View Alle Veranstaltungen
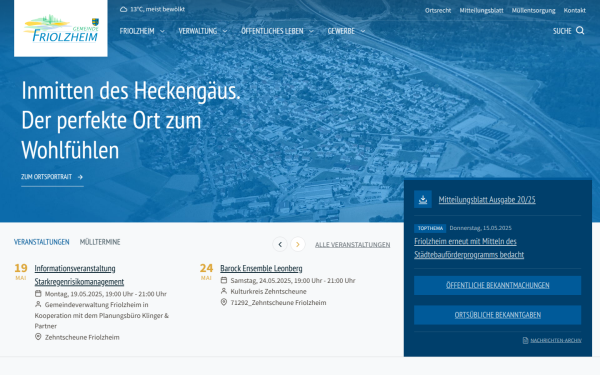This screenshot has width=600, height=375. [x=352, y=245]
